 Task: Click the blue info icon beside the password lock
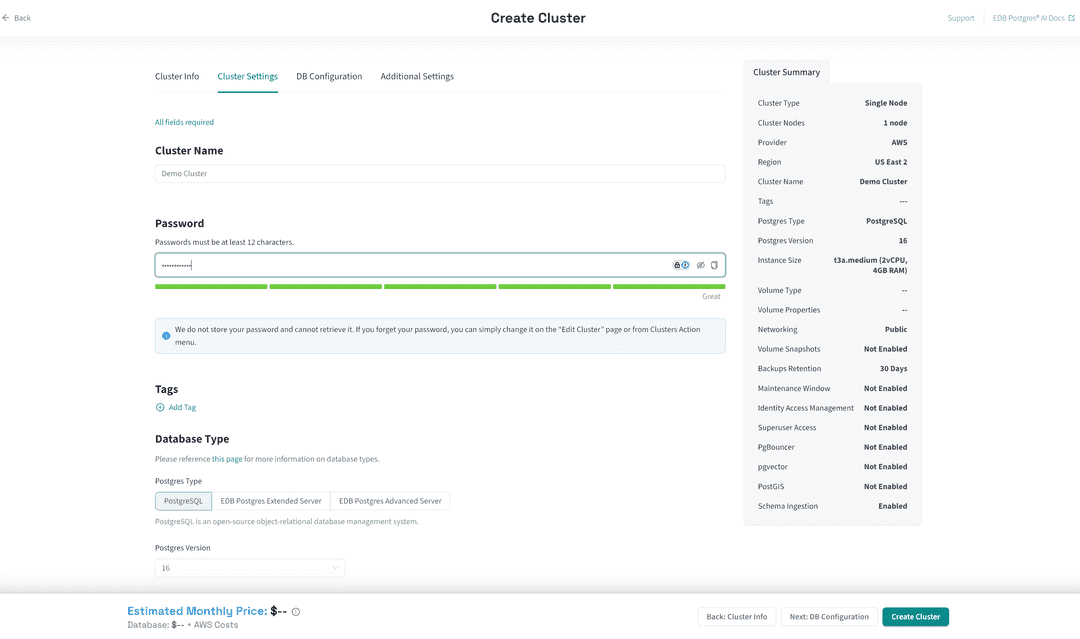[684, 264]
